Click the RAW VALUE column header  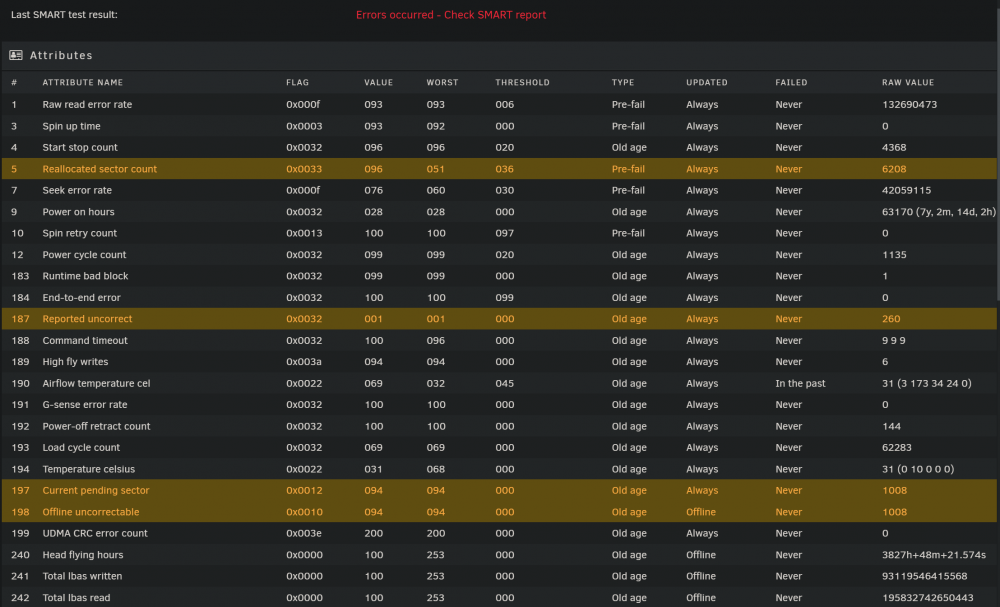tap(908, 82)
